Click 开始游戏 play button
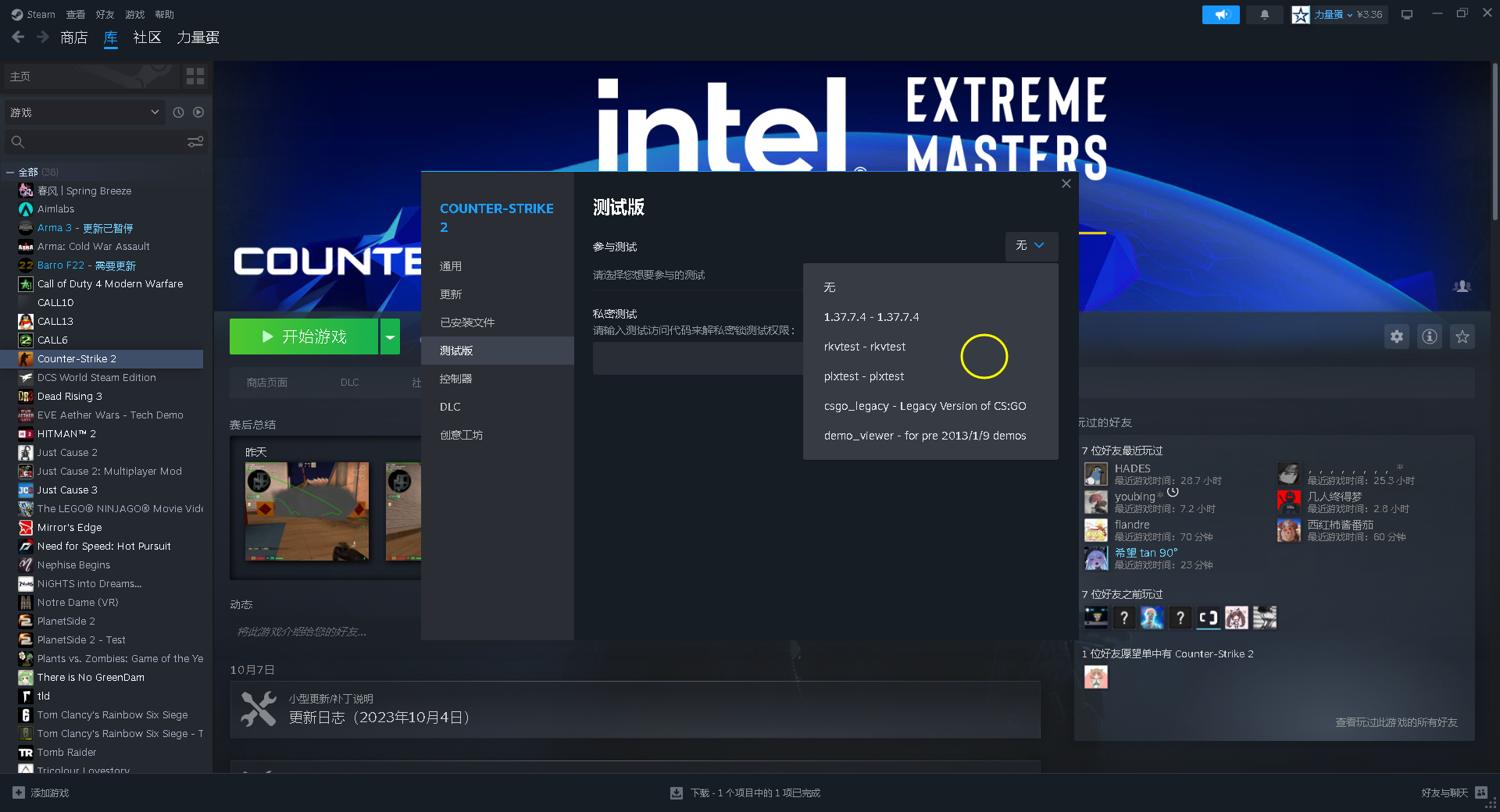 tap(304, 337)
